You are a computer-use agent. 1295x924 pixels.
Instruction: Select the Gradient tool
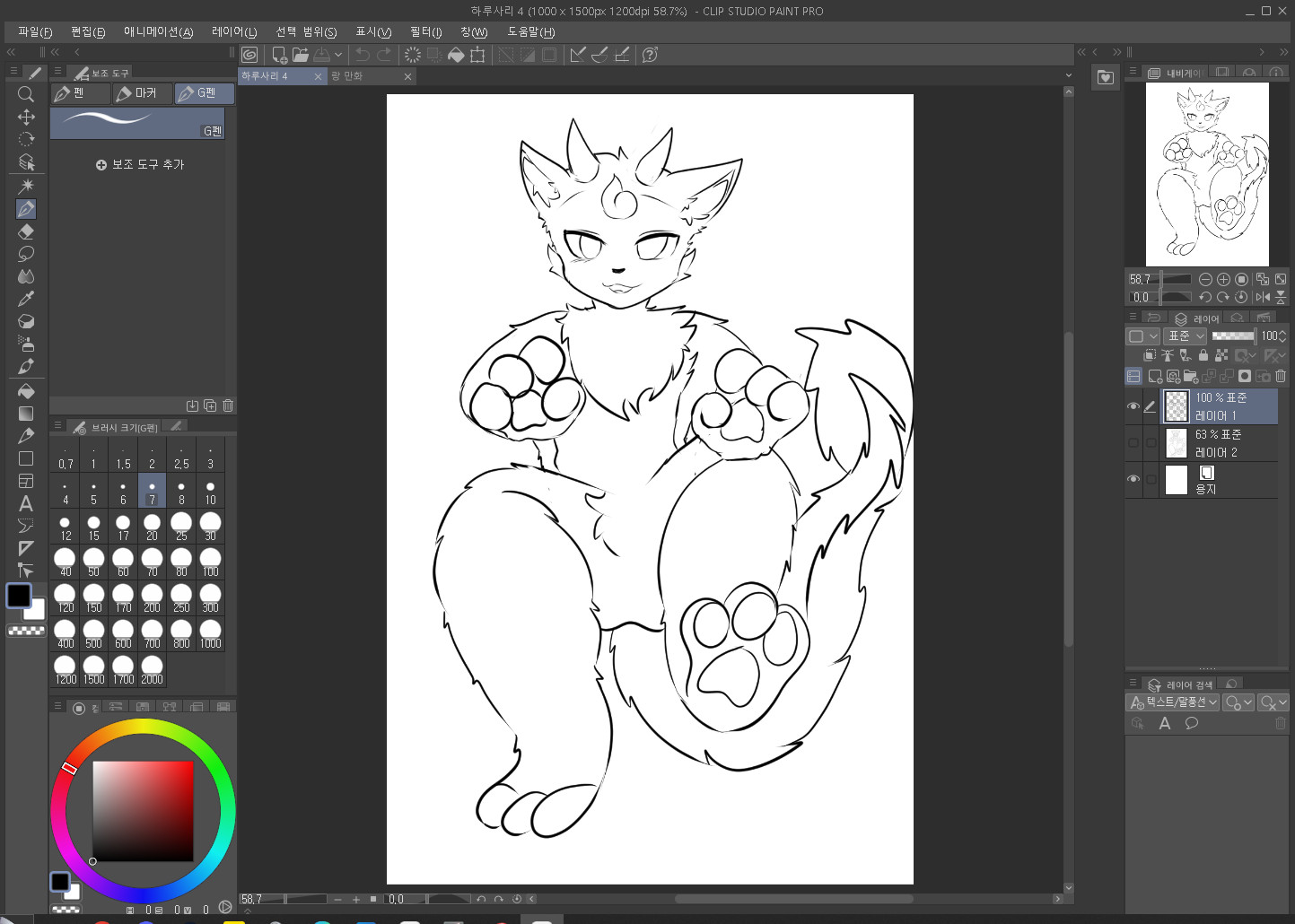[x=26, y=414]
